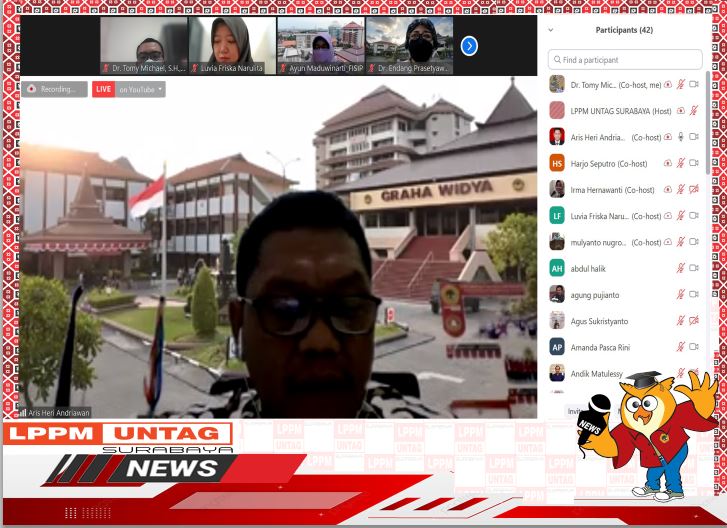Click the cloud recording icon for mulyanto nugro..
Viewport: 727px width, 528px height.
click(668, 242)
